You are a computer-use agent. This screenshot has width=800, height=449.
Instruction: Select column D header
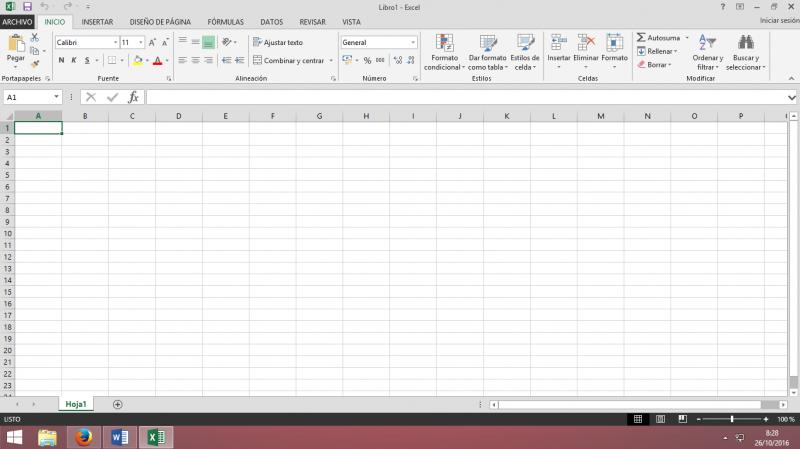click(178, 116)
